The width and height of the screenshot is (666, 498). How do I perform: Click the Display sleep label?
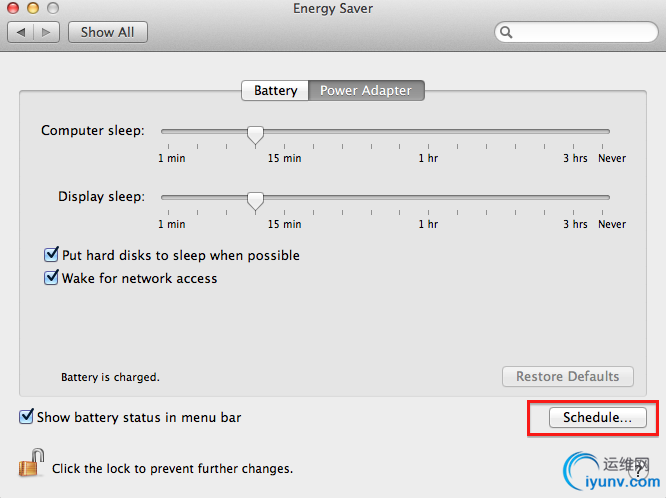coord(102,197)
